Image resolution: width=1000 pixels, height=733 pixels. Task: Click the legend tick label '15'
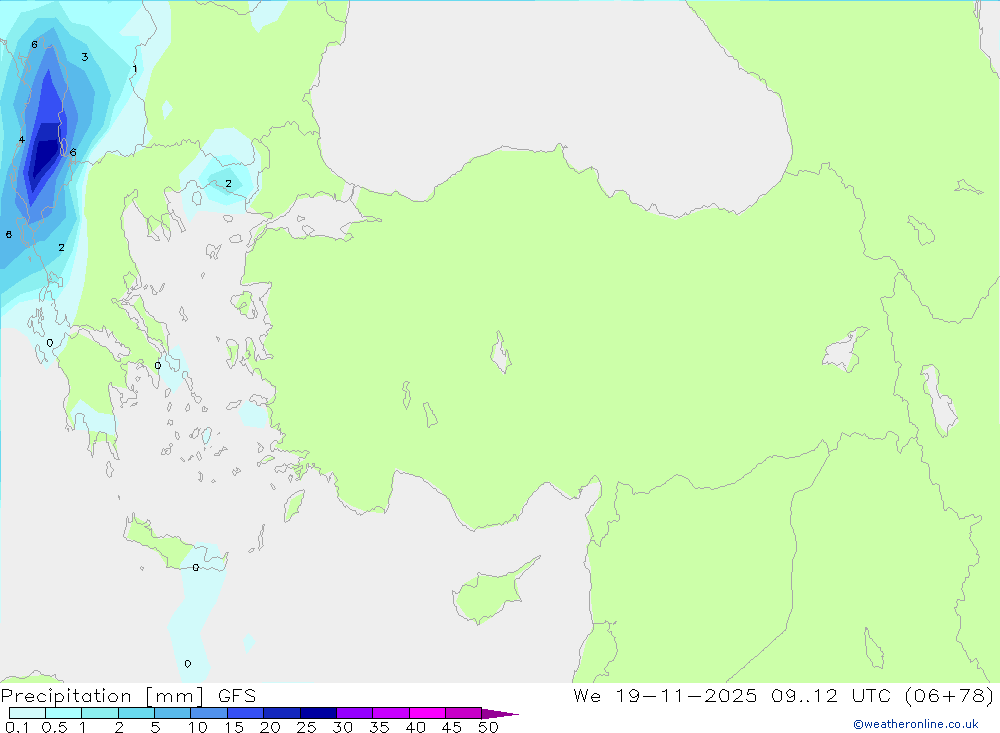[234, 727]
